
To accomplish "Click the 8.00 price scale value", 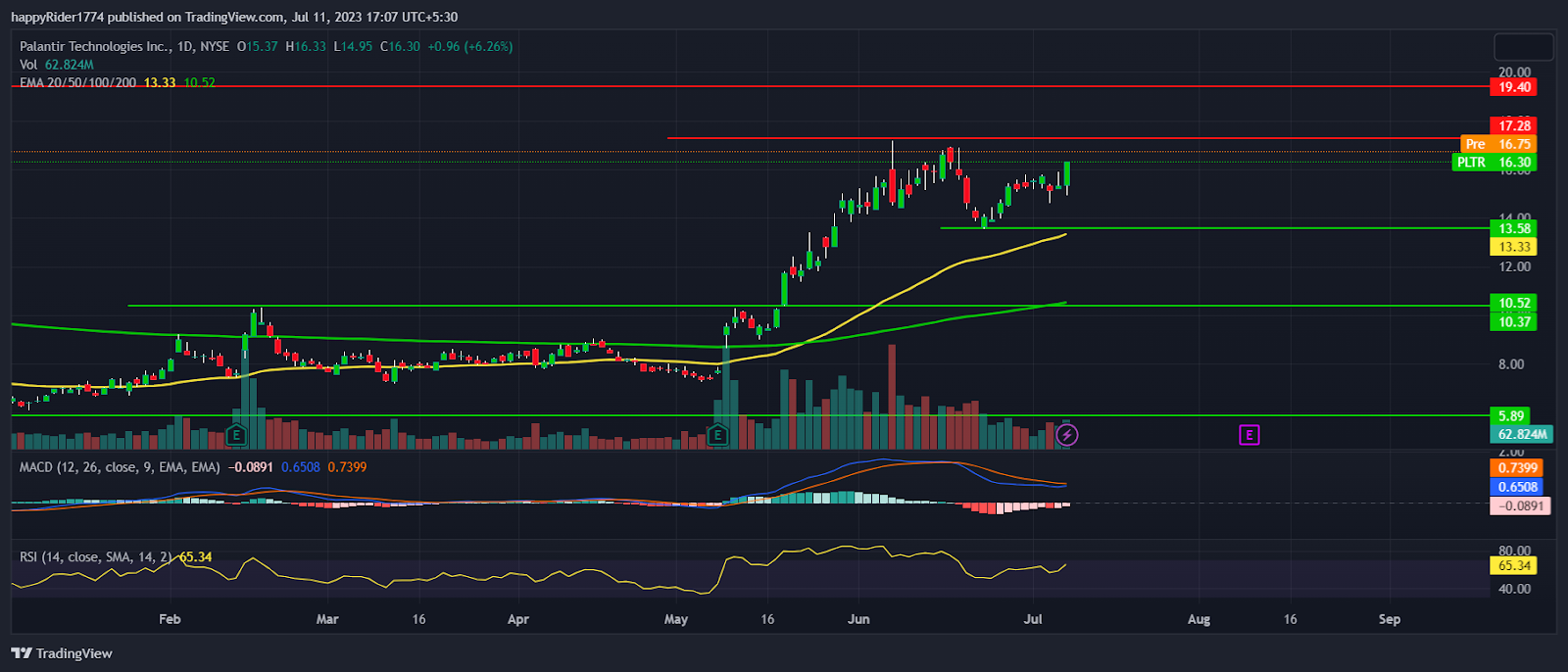I will click(x=1510, y=363).
